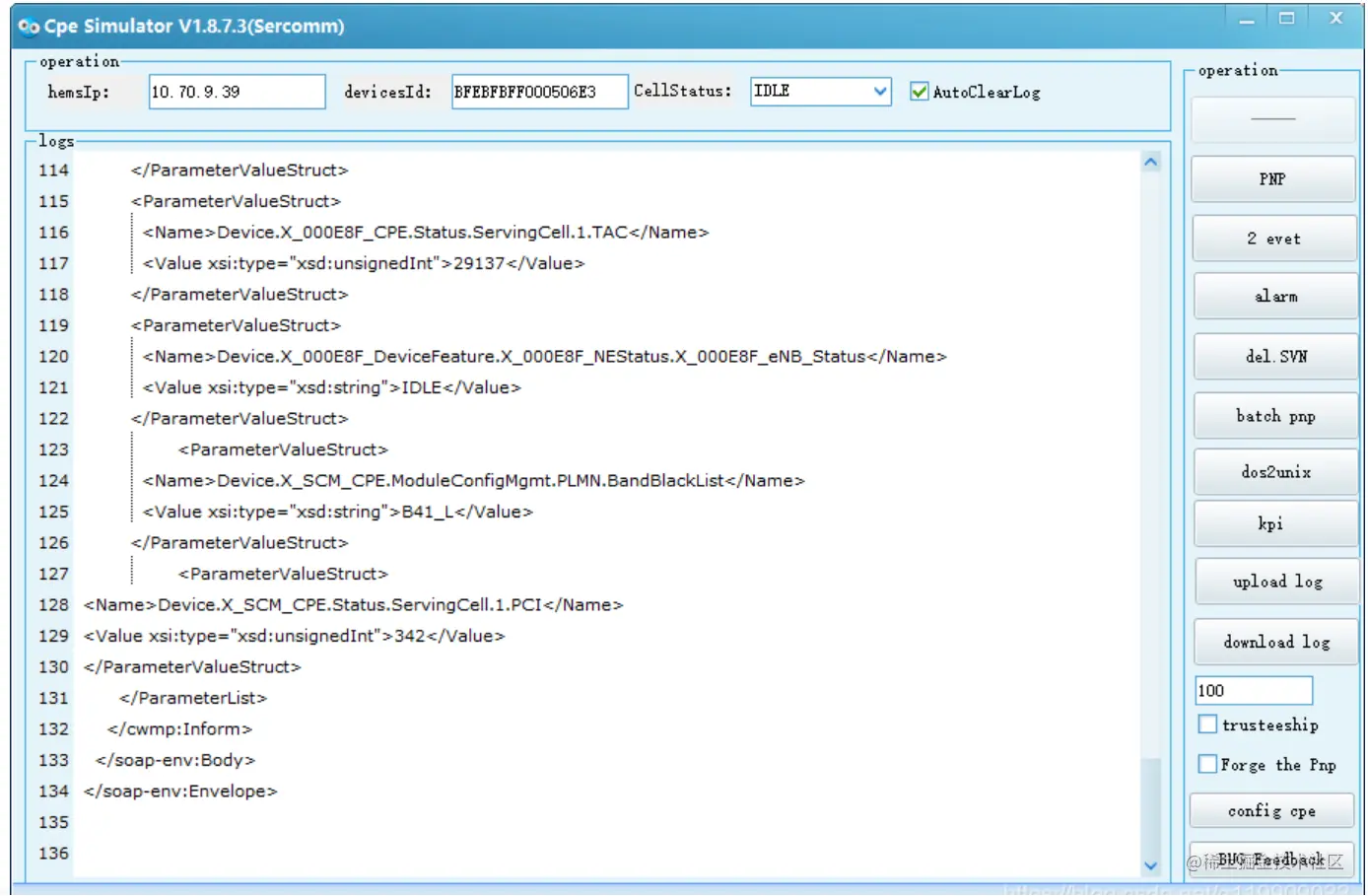
Task: Open the CellStatus dropdown
Action: click(x=821, y=91)
